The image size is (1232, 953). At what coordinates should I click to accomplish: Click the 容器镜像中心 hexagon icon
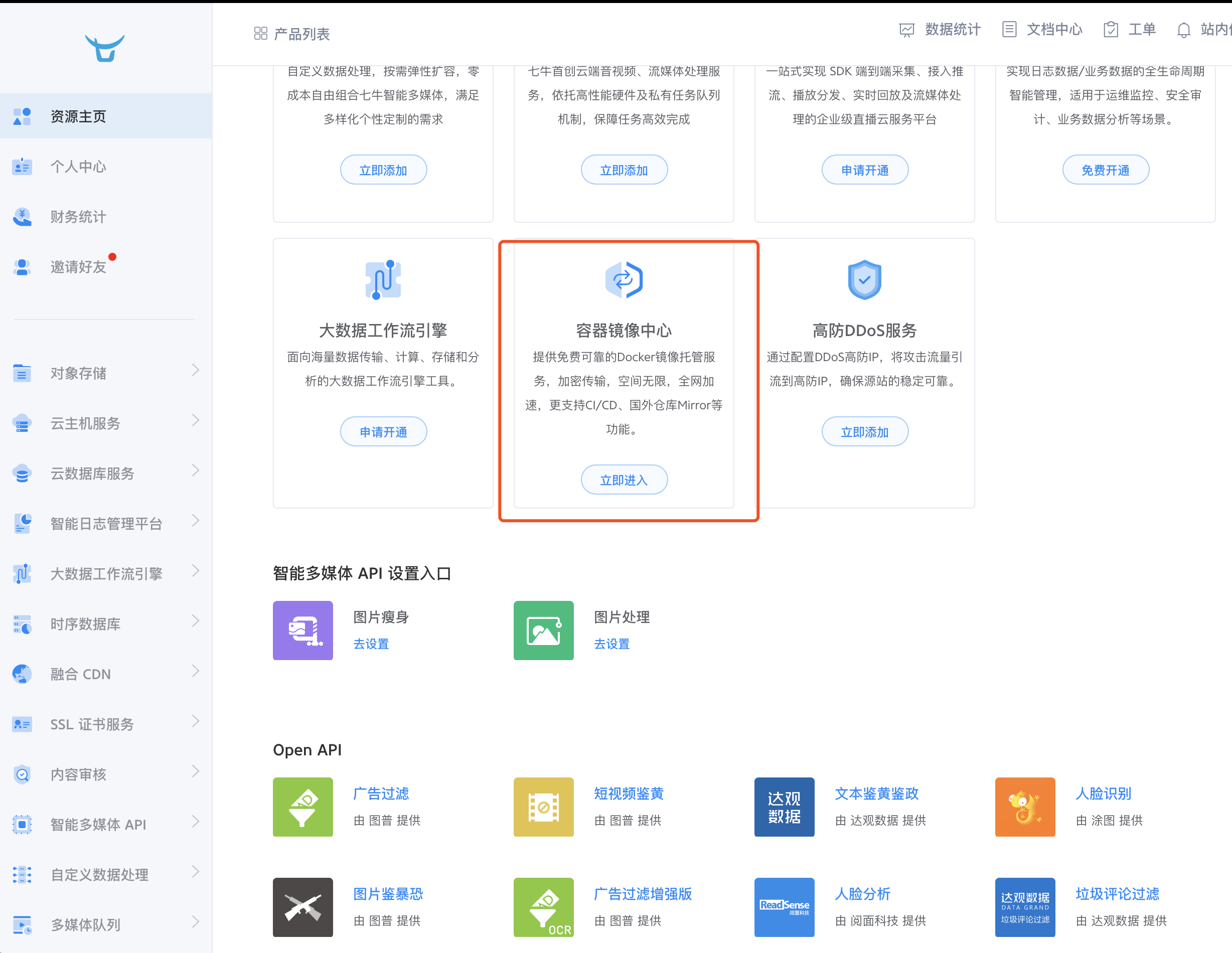[624, 280]
